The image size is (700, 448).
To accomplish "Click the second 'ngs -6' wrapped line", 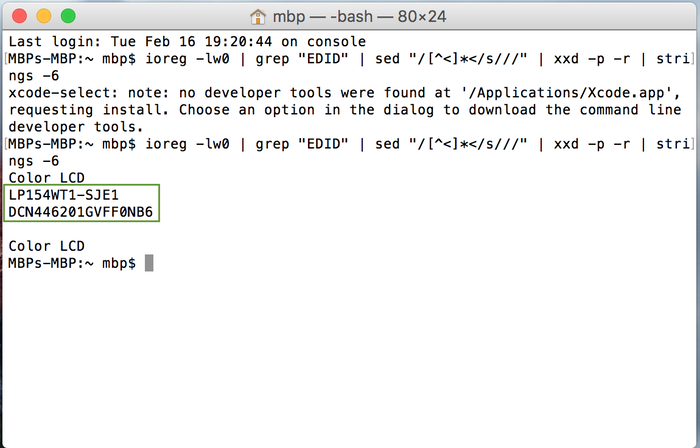I will pyautogui.click(x=34, y=161).
